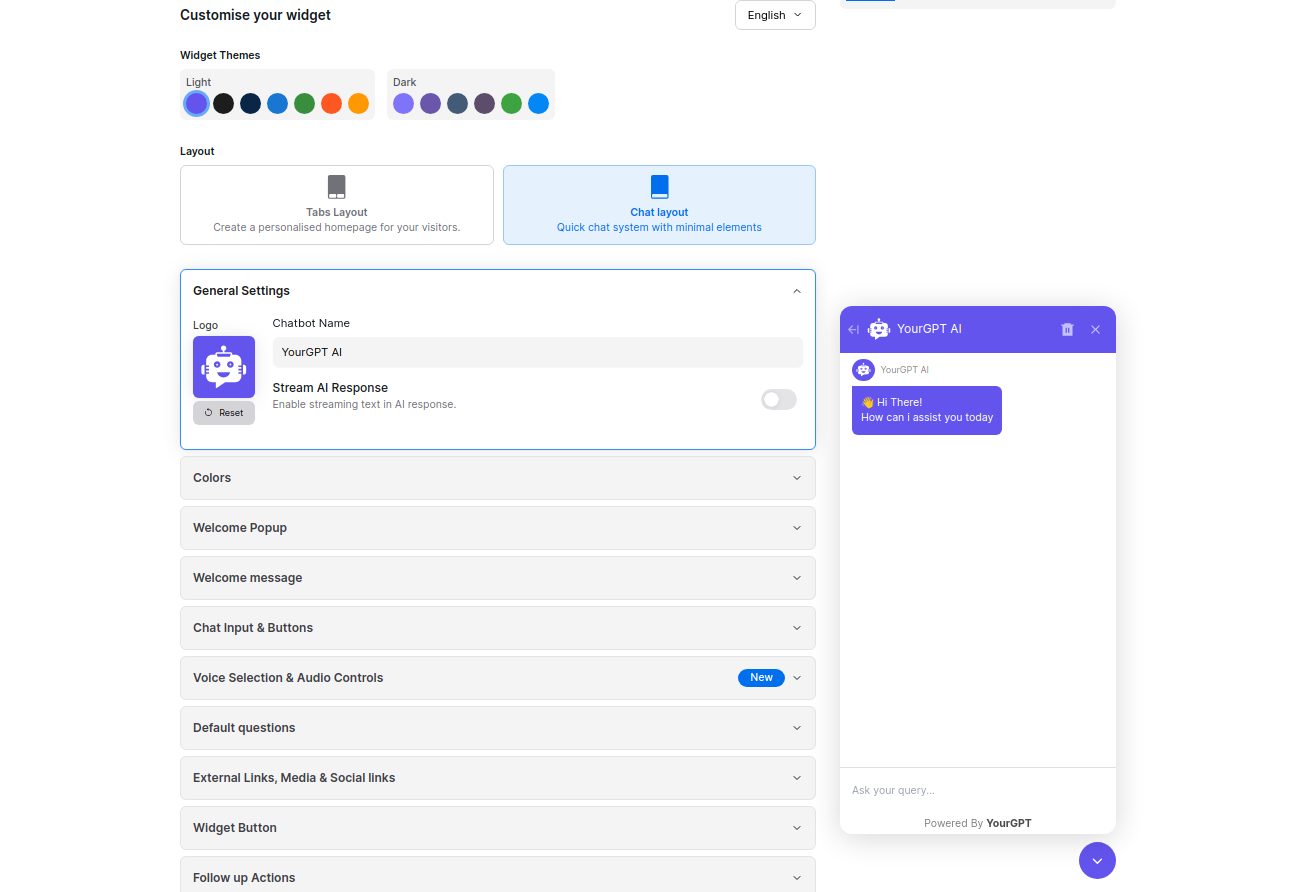Click the Chat layout blue icon
Viewport: 1305px width, 892px height.
pos(658,186)
